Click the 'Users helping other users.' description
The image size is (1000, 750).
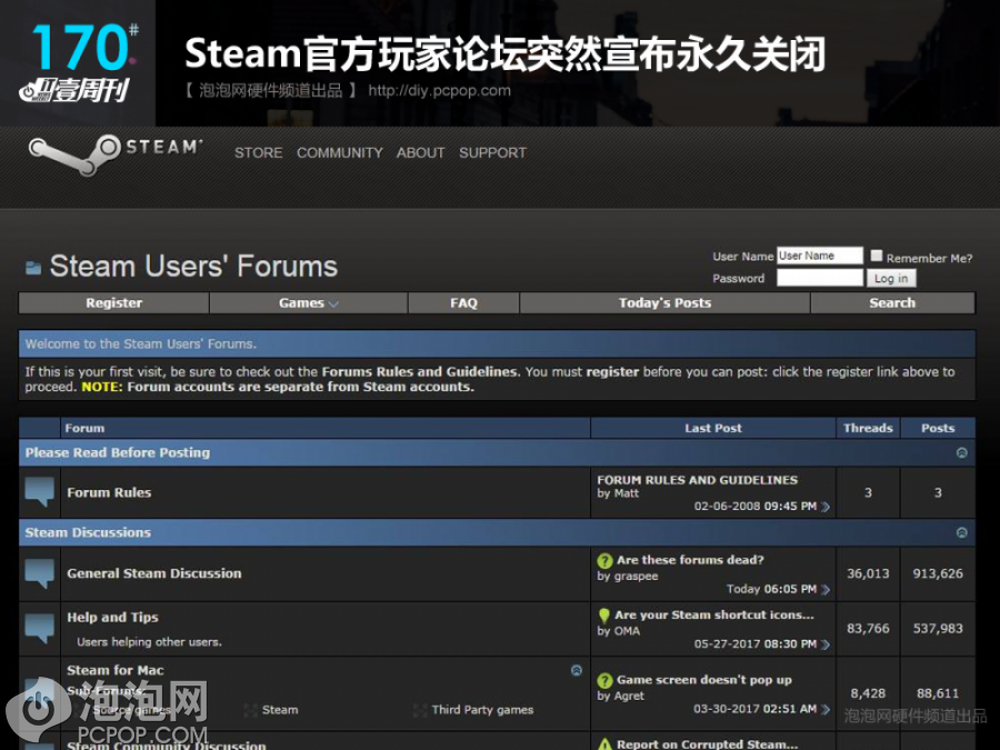coord(149,642)
